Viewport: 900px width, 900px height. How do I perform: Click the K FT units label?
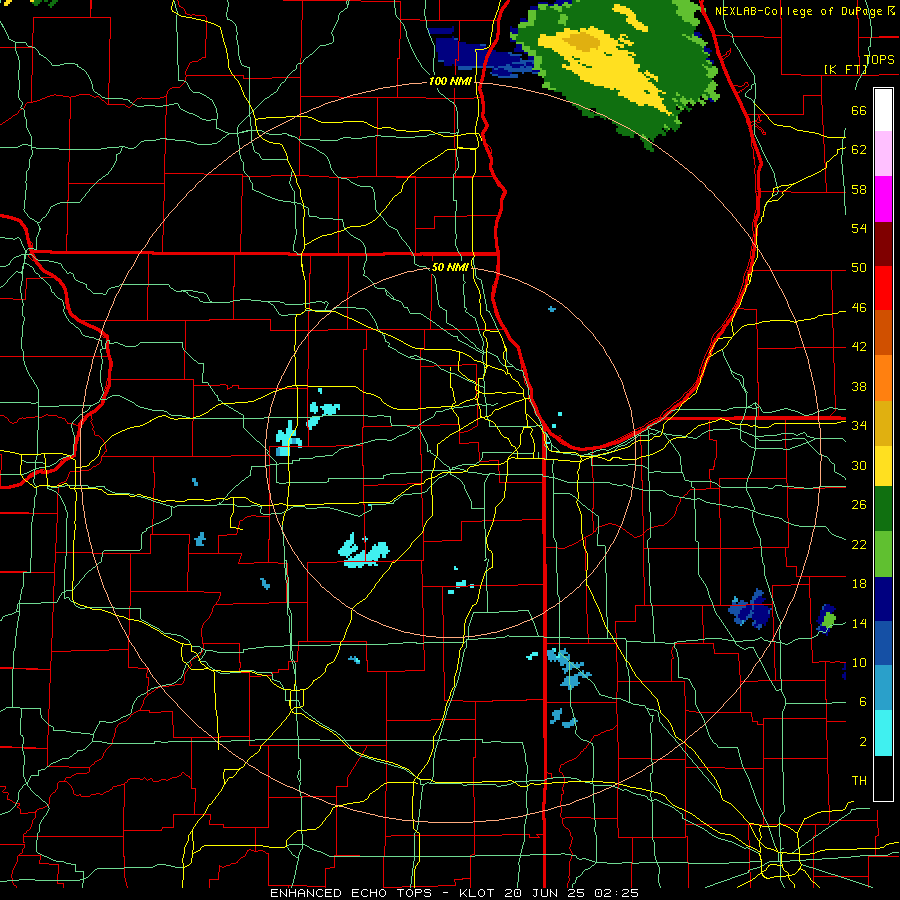pyautogui.click(x=845, y=69)
